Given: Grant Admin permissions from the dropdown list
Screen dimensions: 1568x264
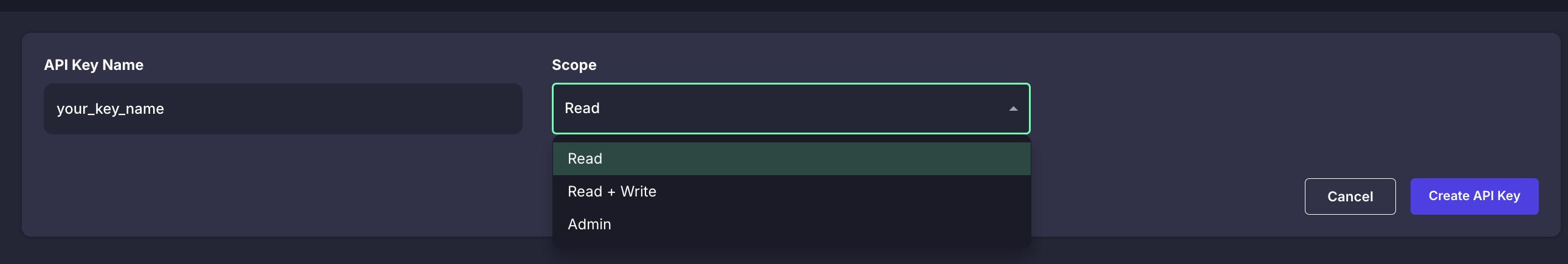Looking at the screenshot, I should click(x=791, y=224).
